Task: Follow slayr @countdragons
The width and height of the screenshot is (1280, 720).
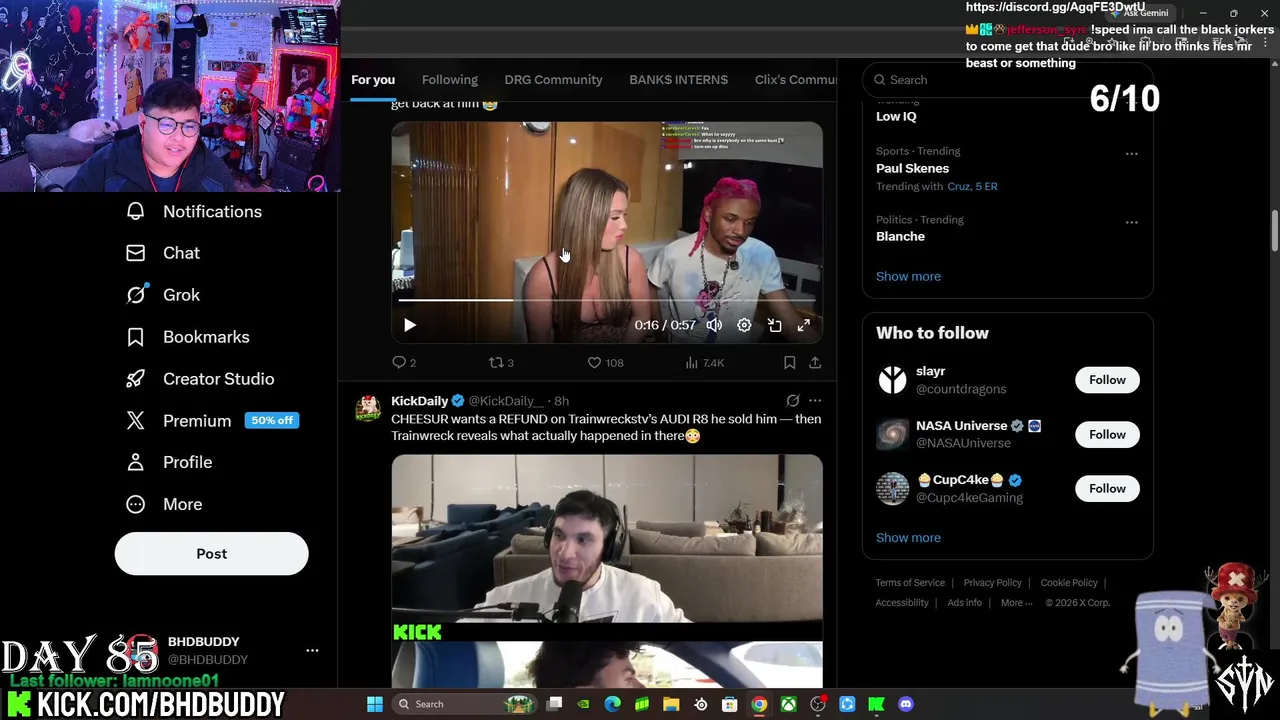Action: pyautogui.click(x=1107, y=380)
